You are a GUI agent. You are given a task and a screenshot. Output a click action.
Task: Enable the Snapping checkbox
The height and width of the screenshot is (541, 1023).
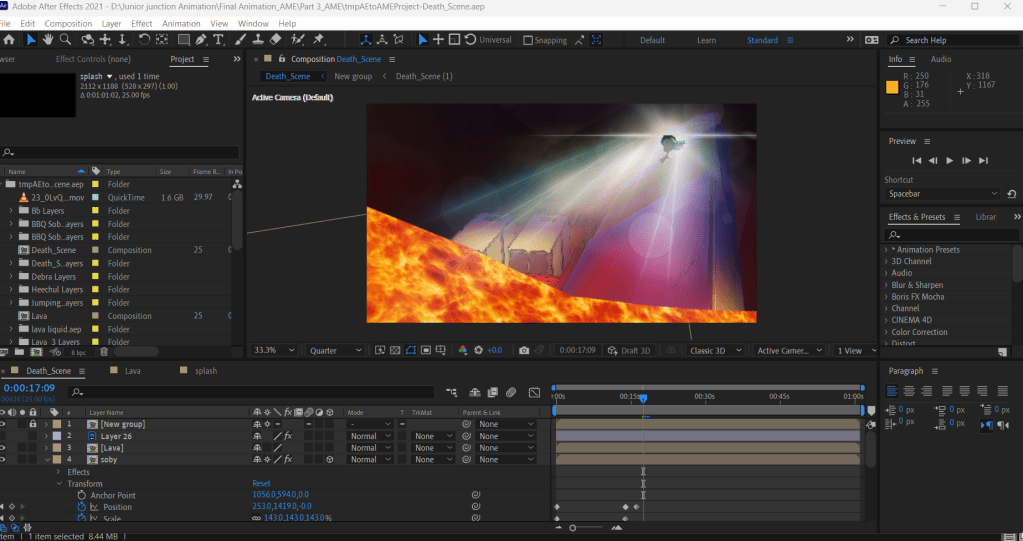click(x=530, y=40)
